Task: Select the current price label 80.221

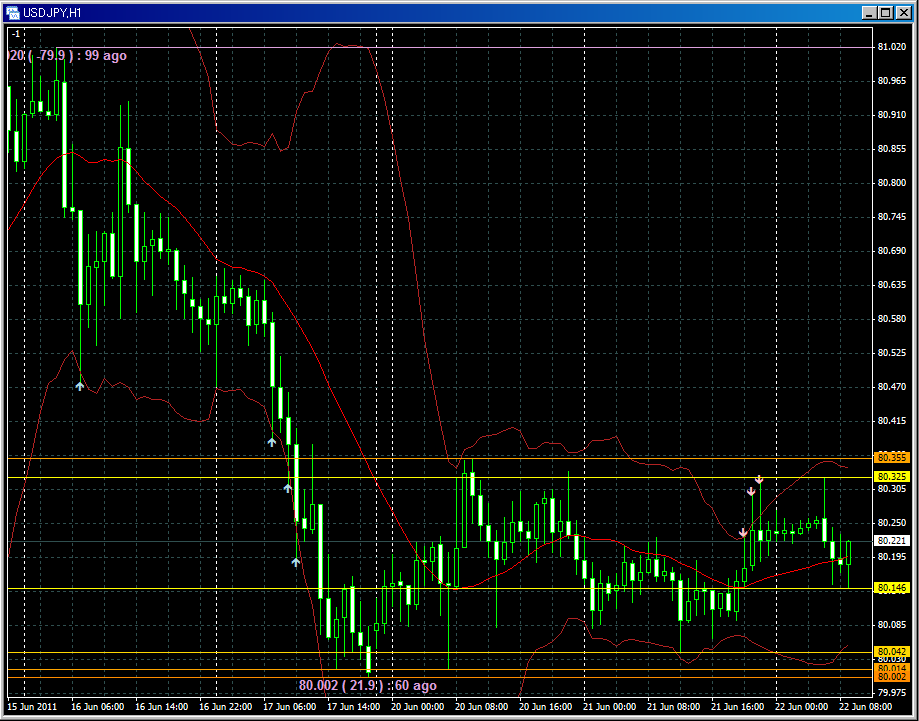Action: point(890,541)
